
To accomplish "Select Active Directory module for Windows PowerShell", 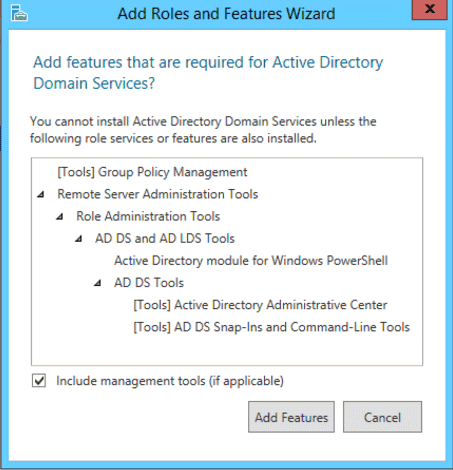I will [251, 261].
